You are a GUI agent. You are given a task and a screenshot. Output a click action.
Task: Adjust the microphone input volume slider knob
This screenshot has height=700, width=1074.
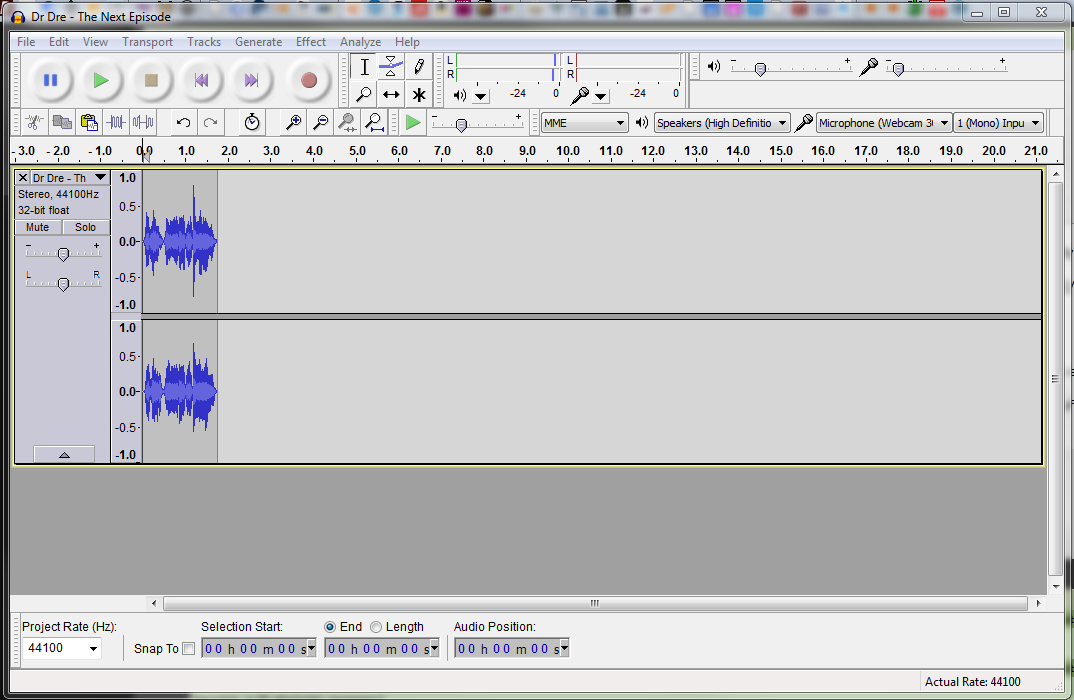pyautogui.click(x=898, y=69)
